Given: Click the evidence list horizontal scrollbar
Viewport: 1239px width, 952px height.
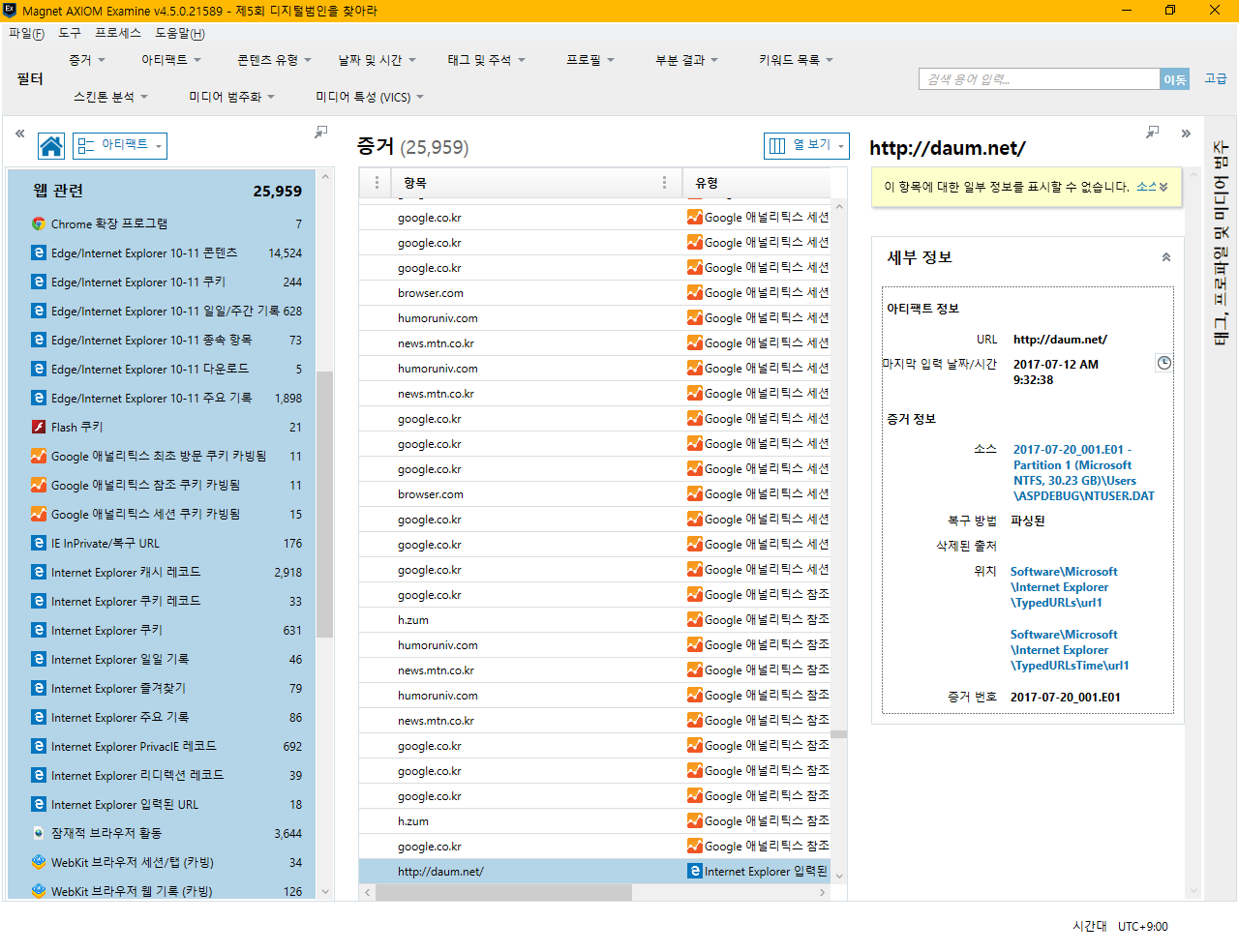Looking at the screenshot, I should [503, 892].
